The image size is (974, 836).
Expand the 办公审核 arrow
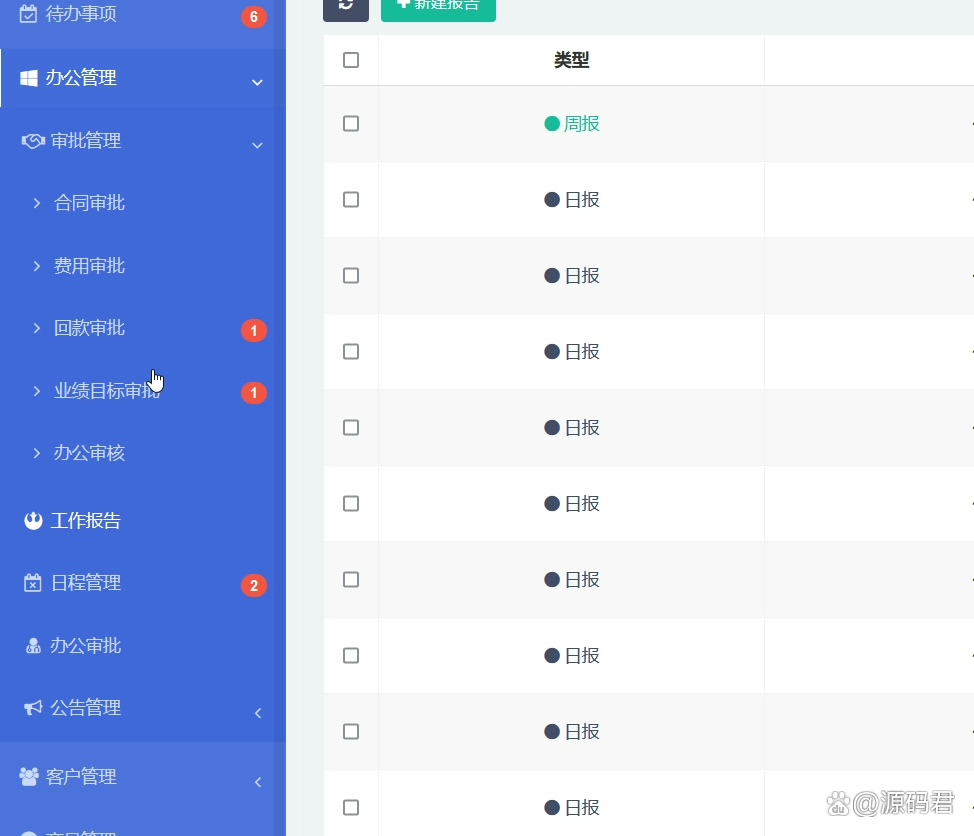coord(37,453)
